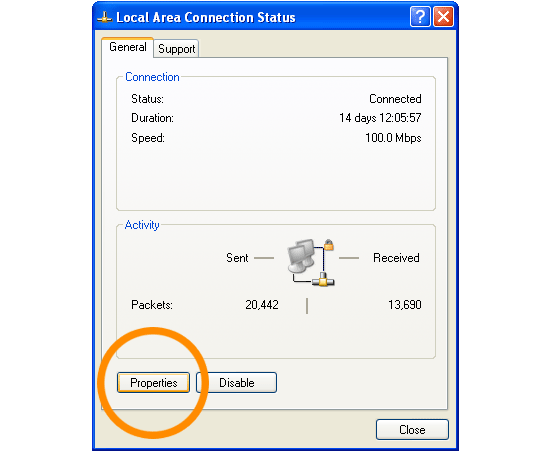Screen dimensions: 550x453
Task: Click the padlock icon above the network
Action: pyautogui.click(x=329, y=245)
